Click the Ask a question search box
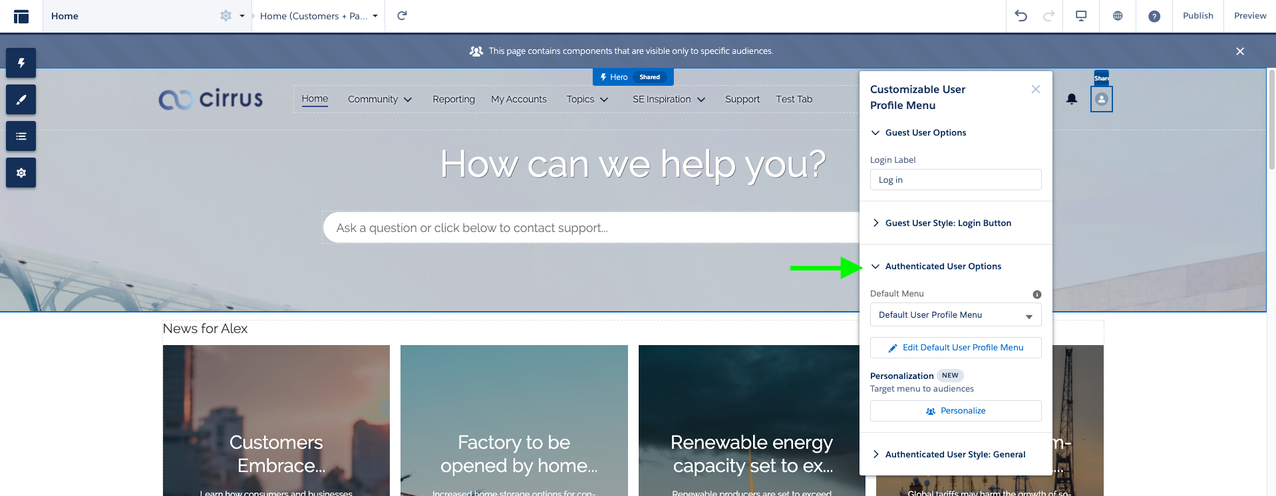The width and height of the screenshot is (1276, 496). [x=592, y=228]
